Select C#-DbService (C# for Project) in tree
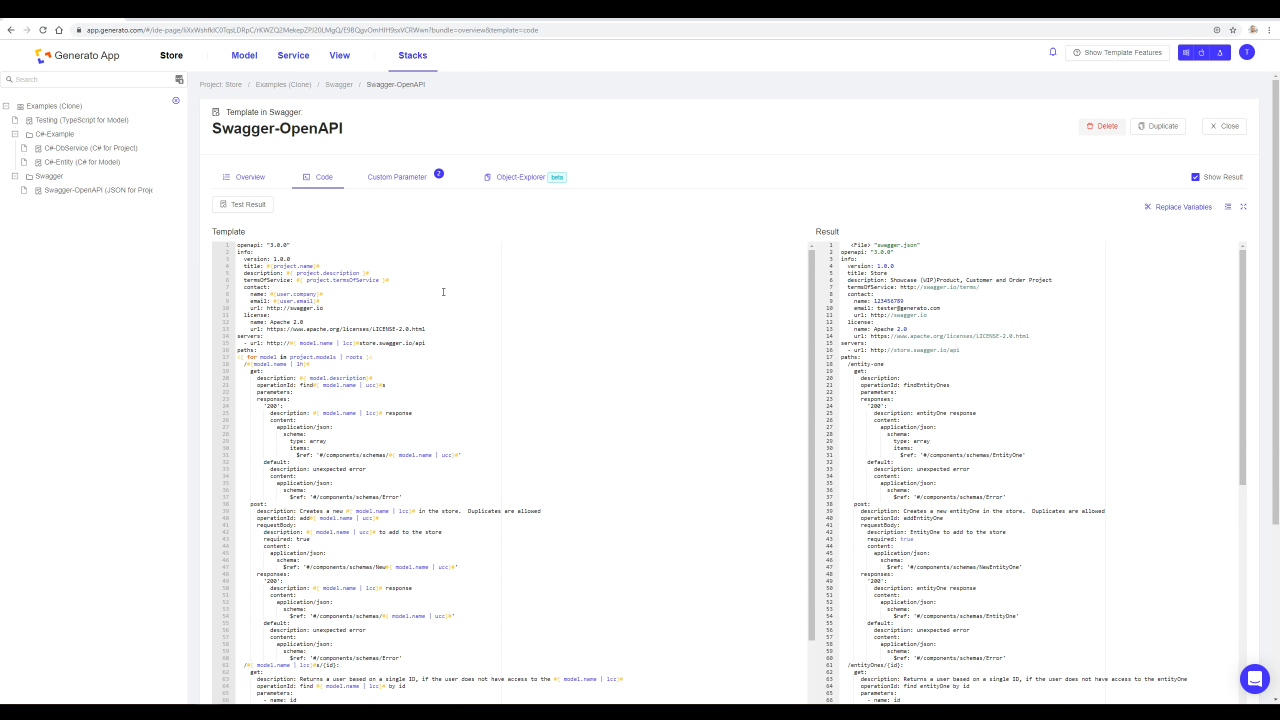This screenshot has height=720, width=1280. click(91, 148)
